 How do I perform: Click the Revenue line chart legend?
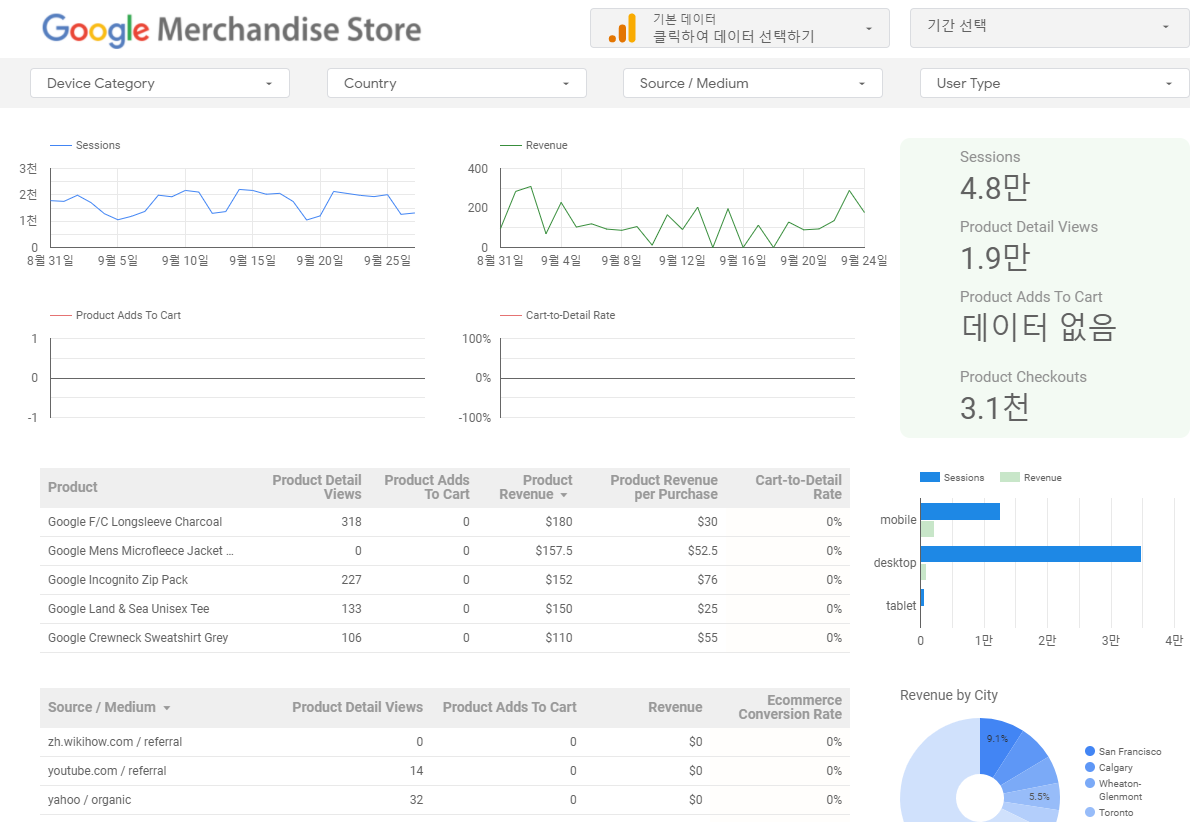coord(534,145)
